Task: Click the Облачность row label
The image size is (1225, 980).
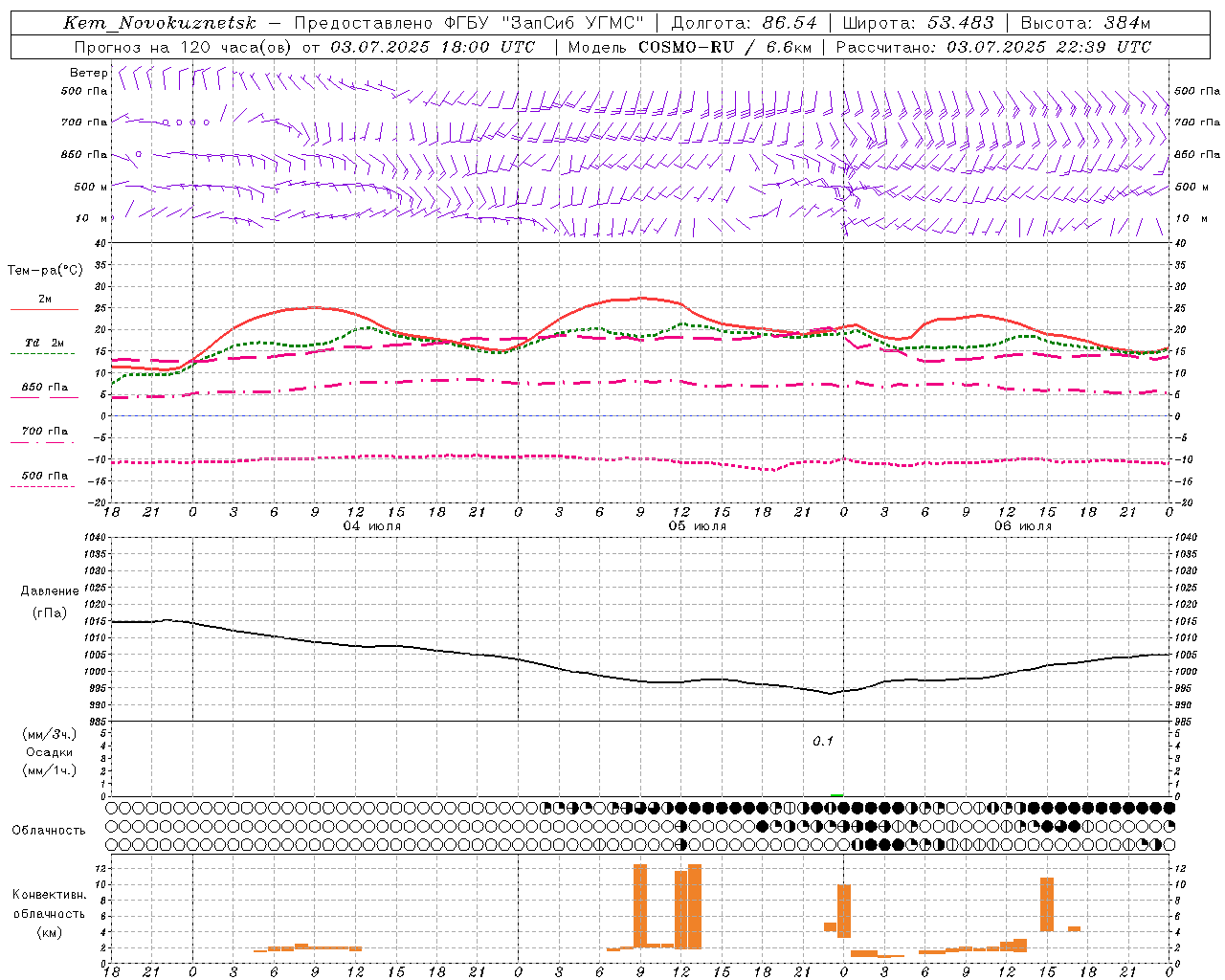Action: coord(49,830)
